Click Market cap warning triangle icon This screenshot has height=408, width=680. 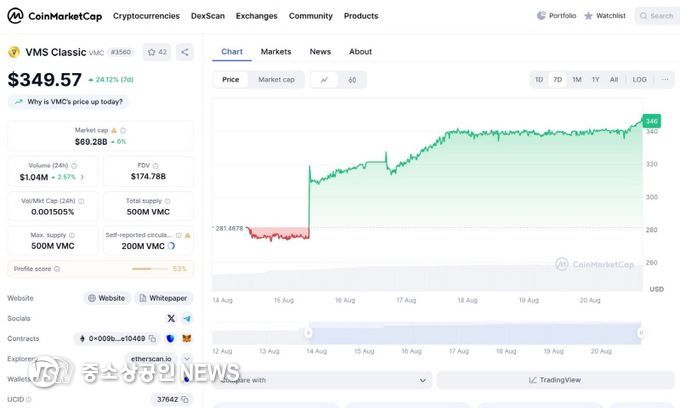pyautogui.click(x=114, y=130)
